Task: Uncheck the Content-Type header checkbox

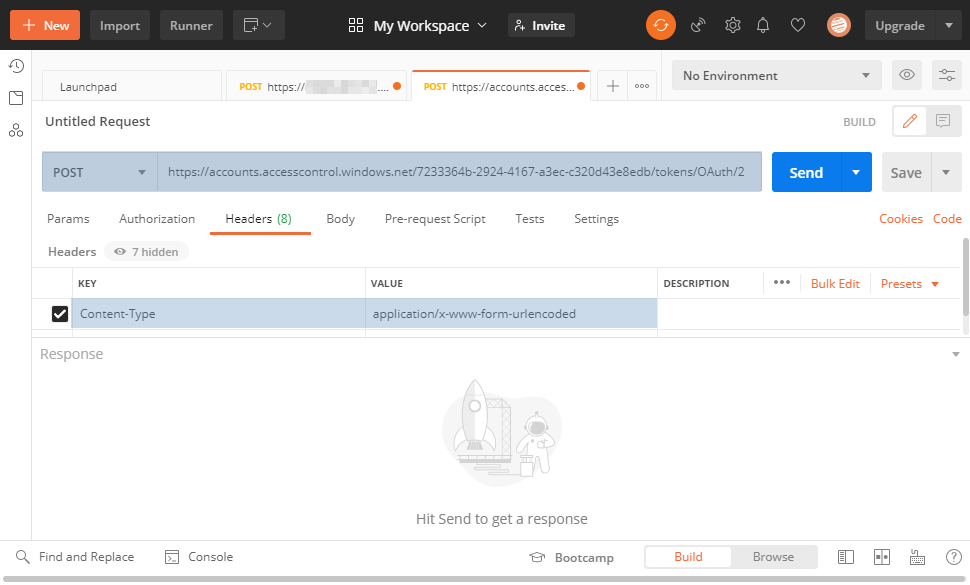Action: click(x=59, y=314)
